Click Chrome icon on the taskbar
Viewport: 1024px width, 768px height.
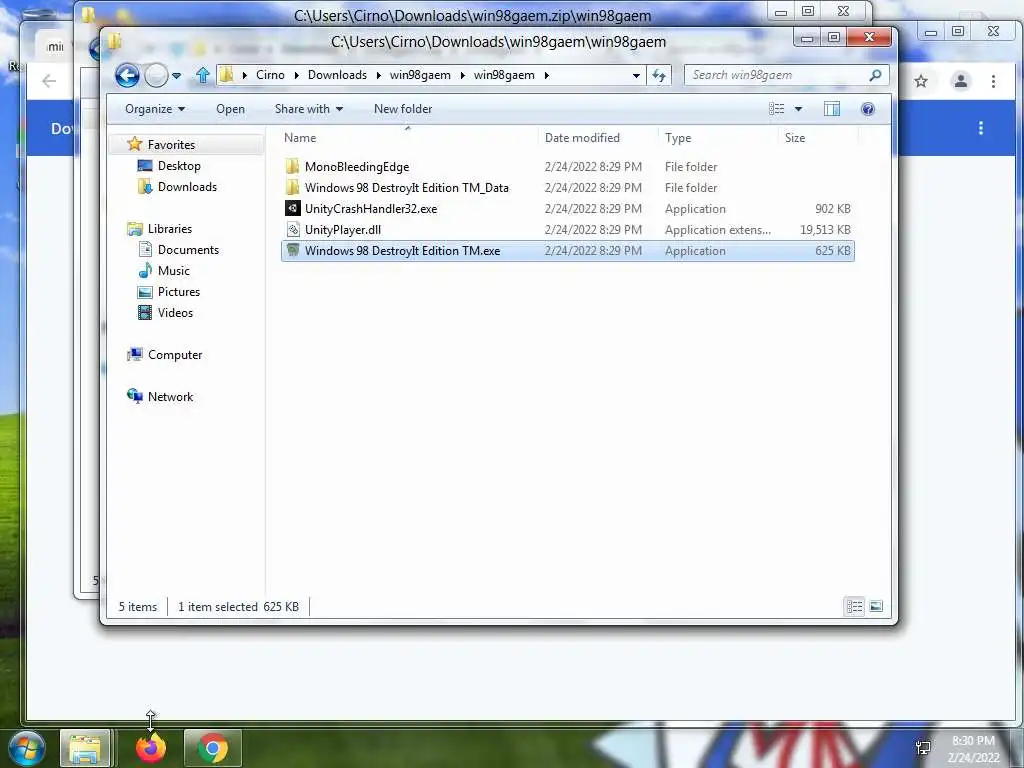(212, 748)
